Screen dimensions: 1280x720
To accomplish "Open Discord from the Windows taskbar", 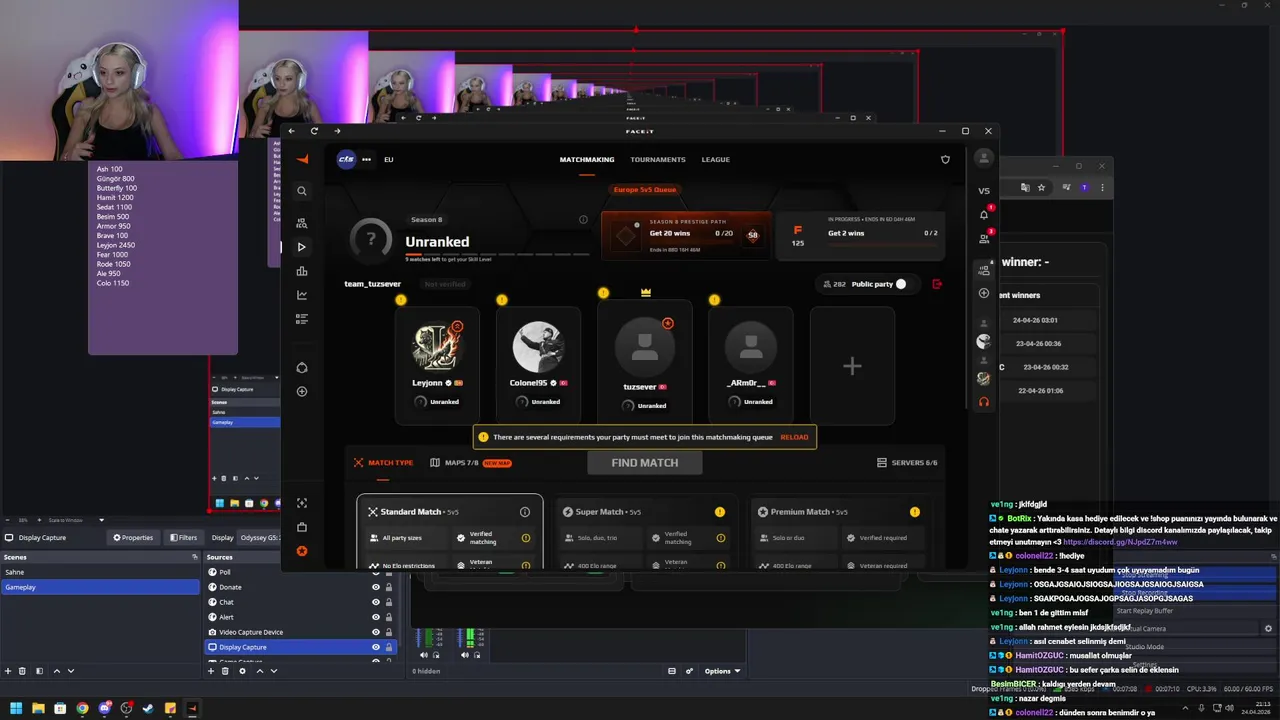I will [104, 708].
